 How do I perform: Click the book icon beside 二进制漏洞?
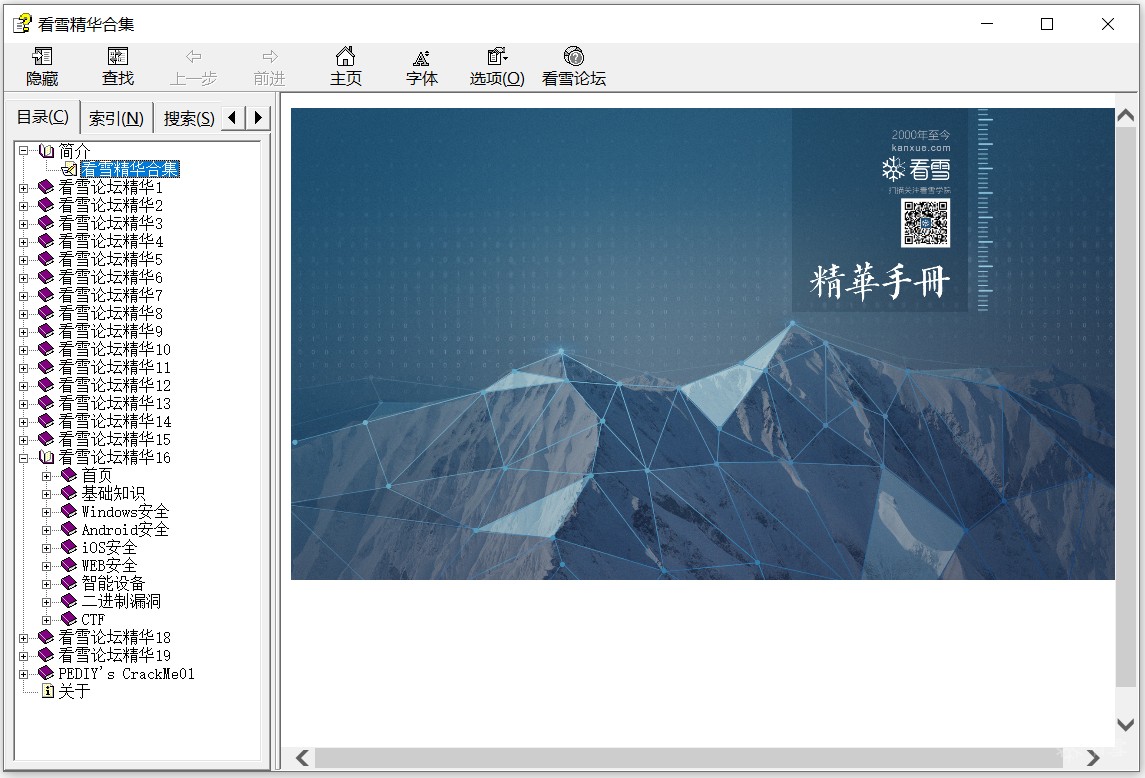pos(69,601)
